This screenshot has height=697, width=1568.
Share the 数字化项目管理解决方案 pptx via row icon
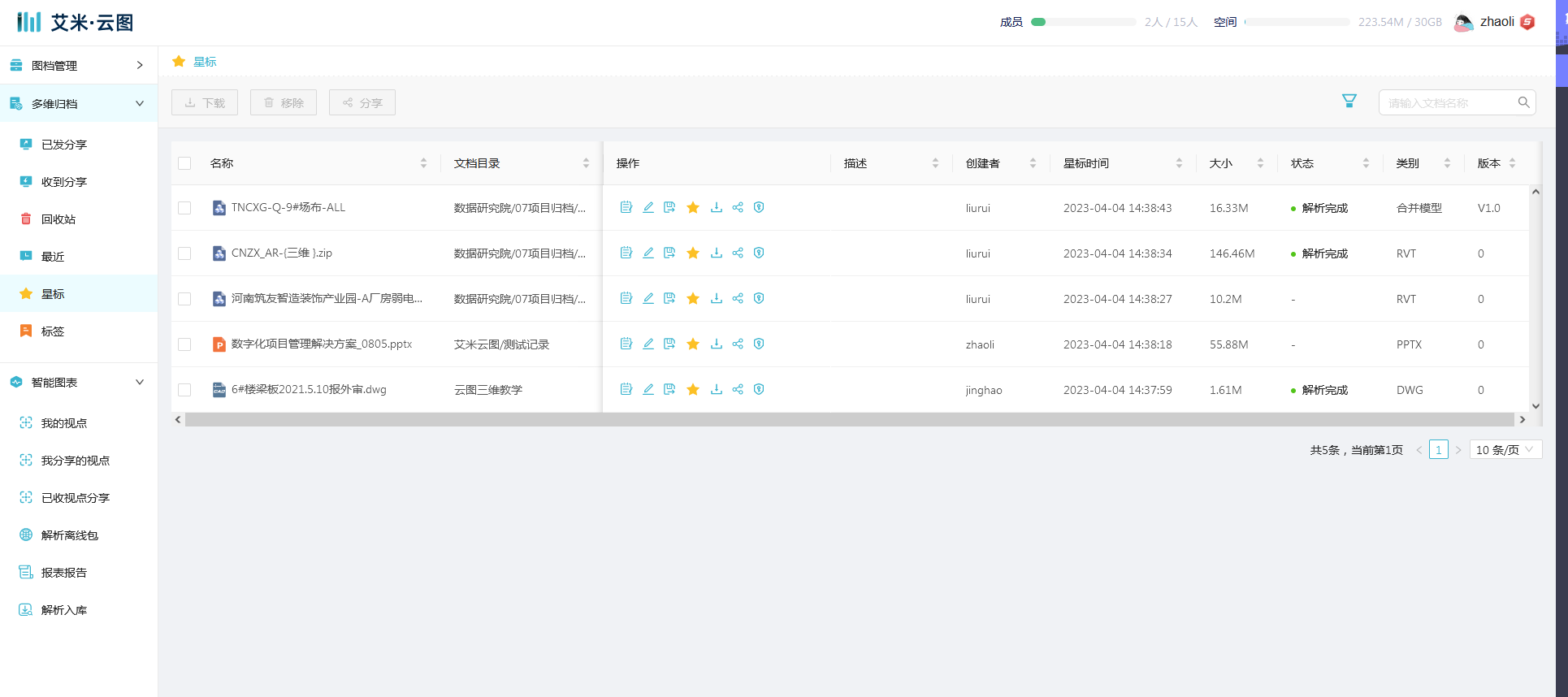[x=738, y=344]
